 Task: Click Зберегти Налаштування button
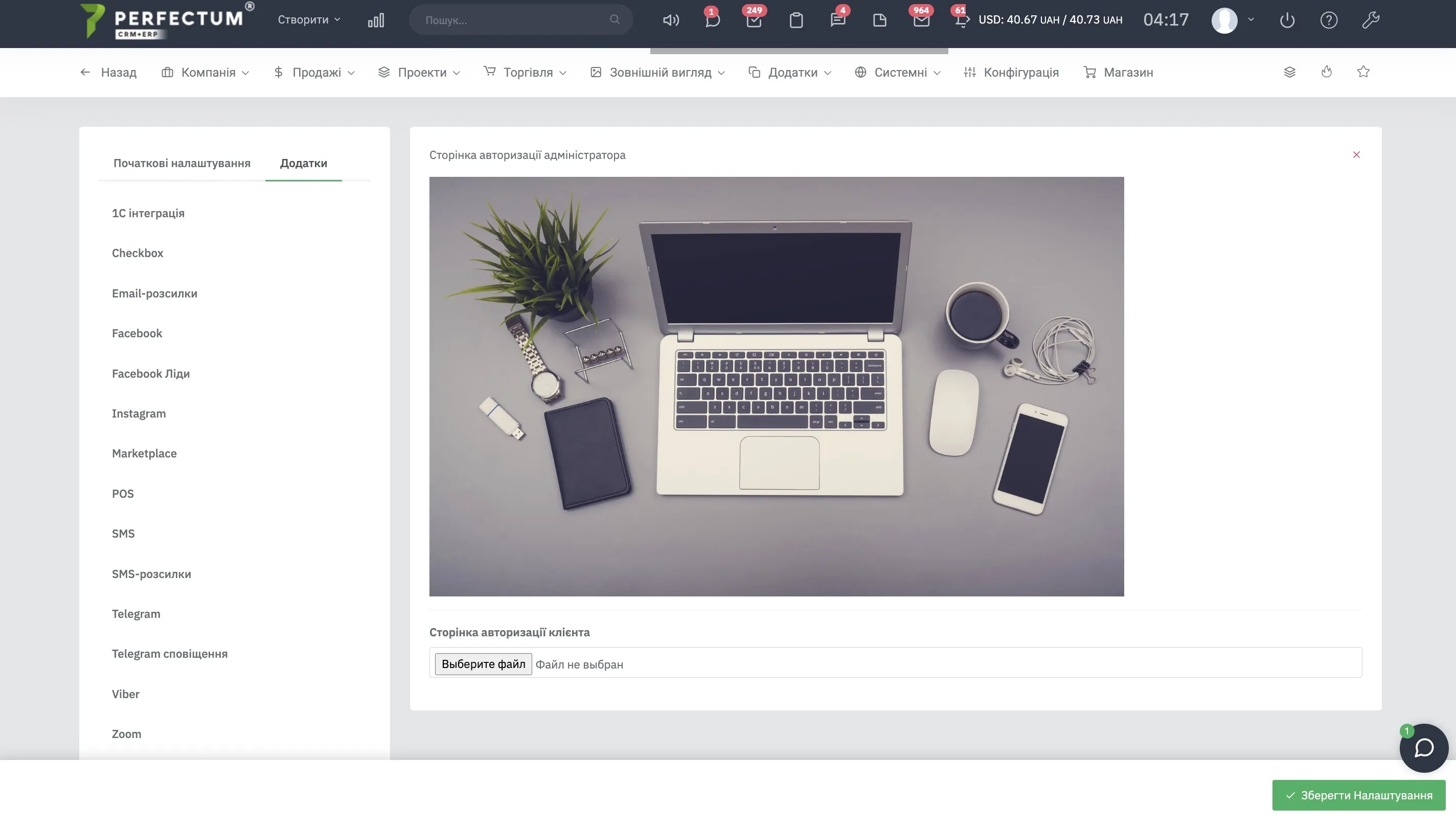(x=1358, y=795)
